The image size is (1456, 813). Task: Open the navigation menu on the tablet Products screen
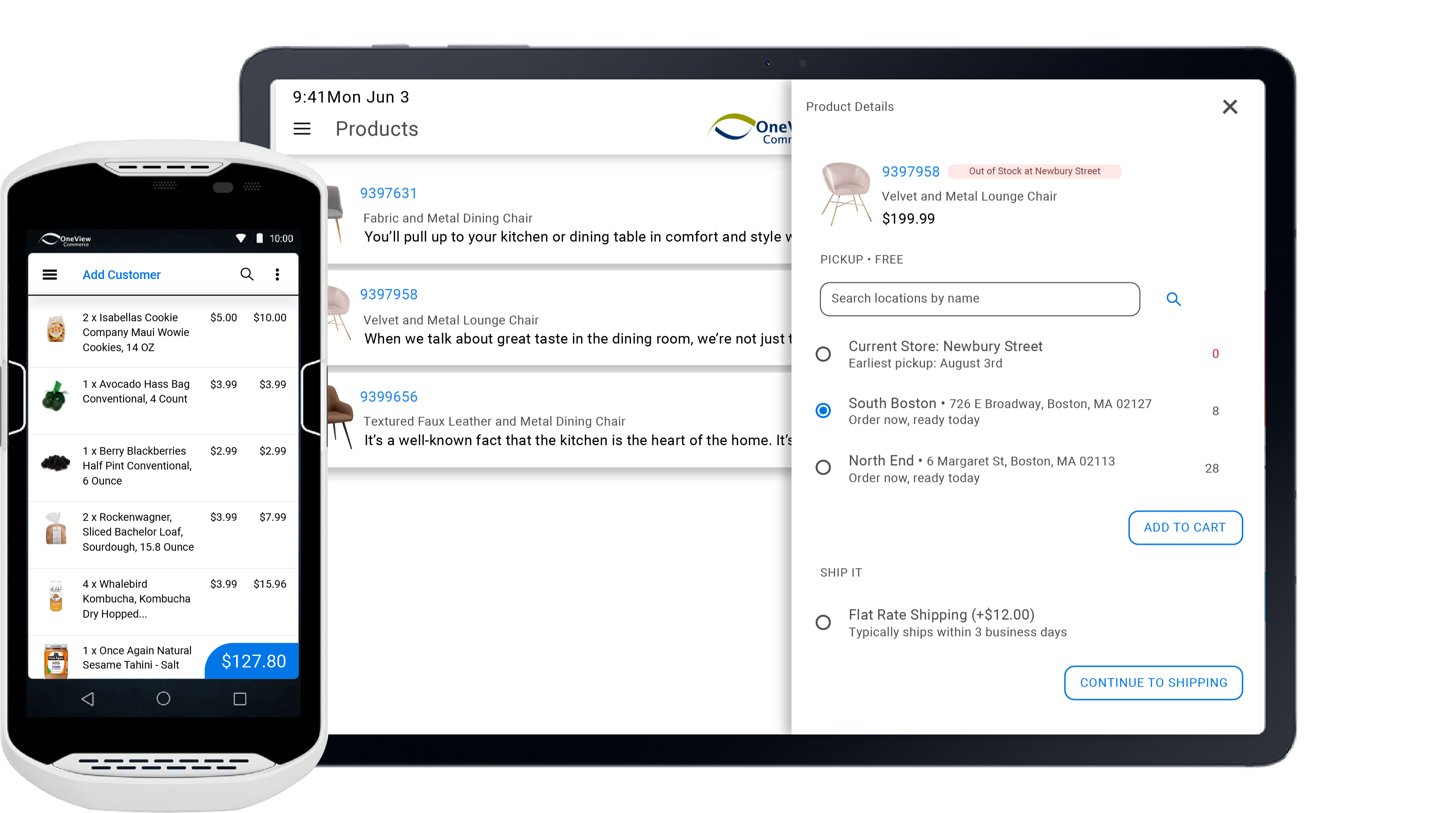303,129
